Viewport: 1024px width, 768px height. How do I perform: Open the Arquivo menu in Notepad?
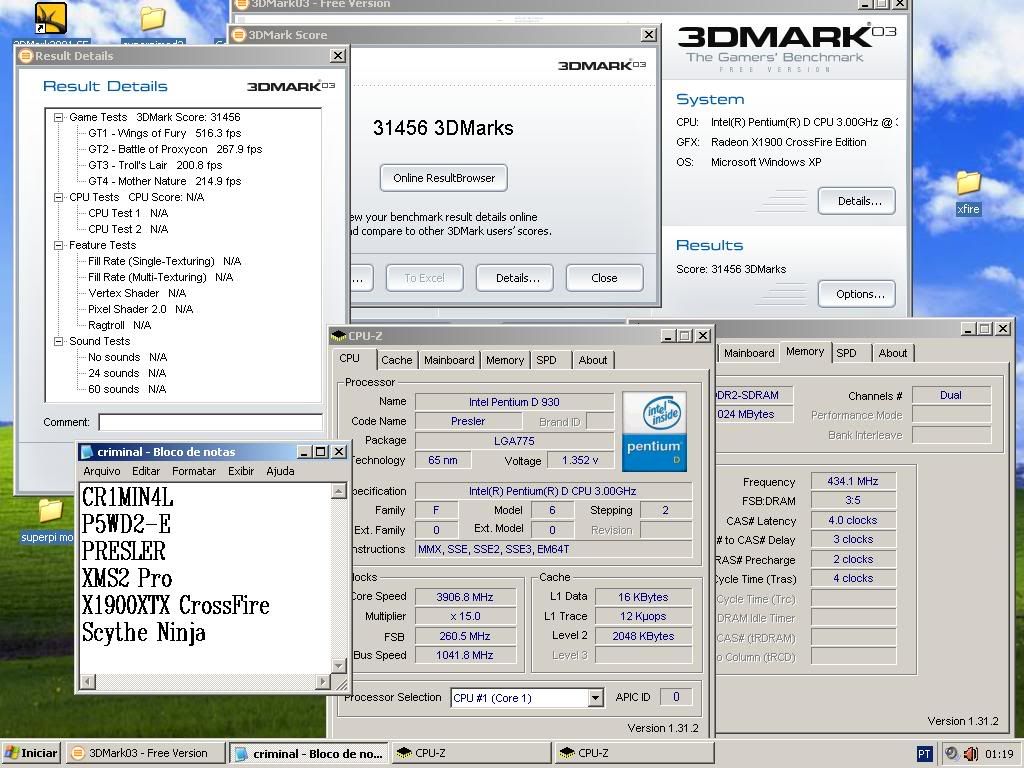point(102,471)
